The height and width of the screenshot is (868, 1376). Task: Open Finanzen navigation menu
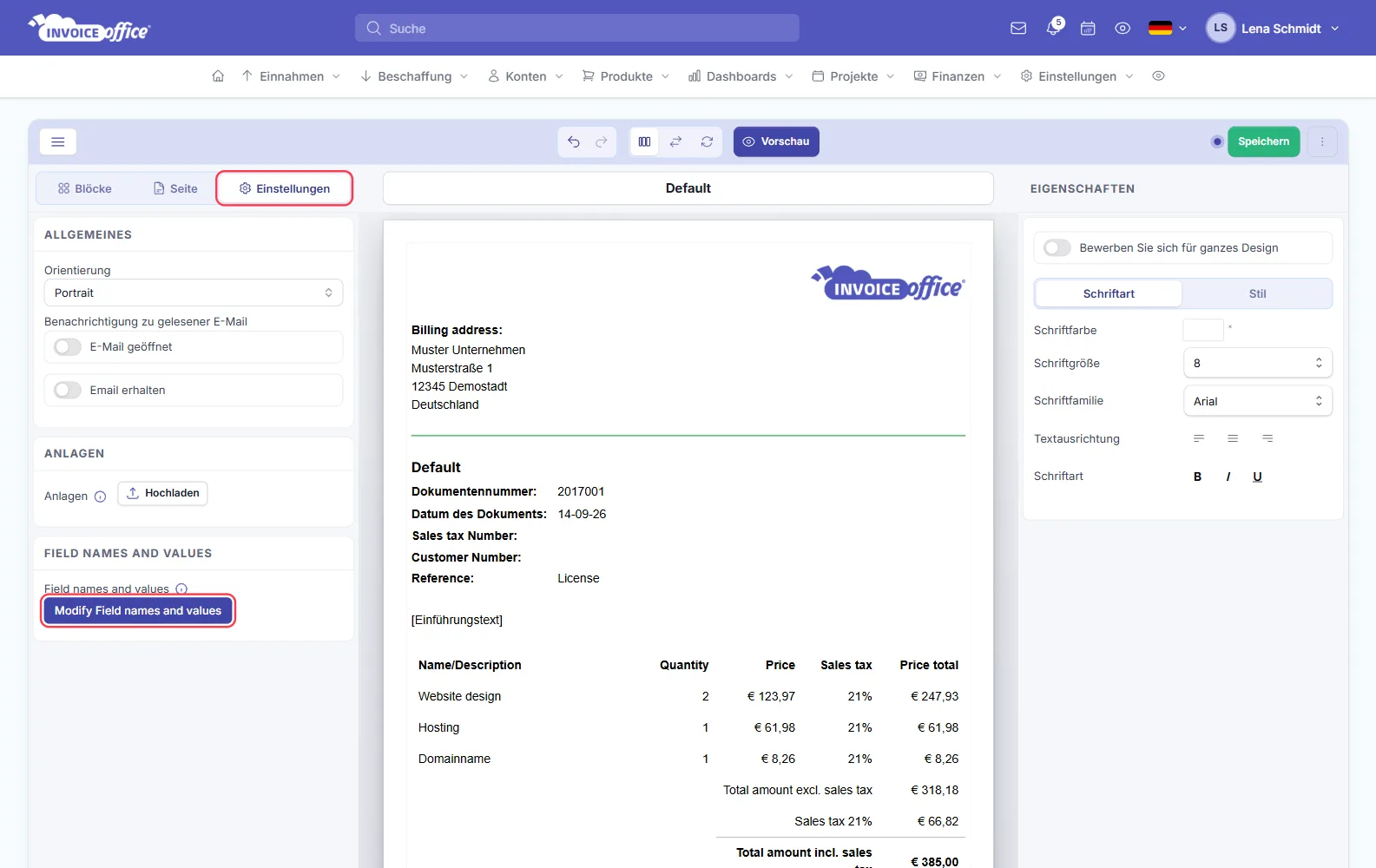[958, 76]
